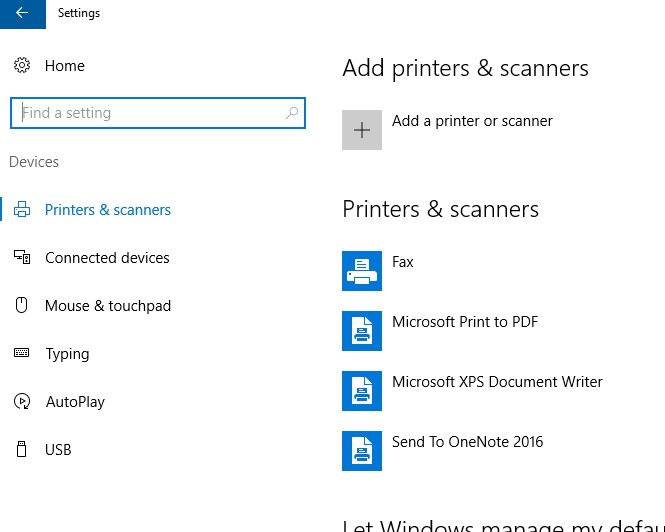Select the Fax printer icon
Viewport: 665px width, 532px height.
(x=362, y=270)
